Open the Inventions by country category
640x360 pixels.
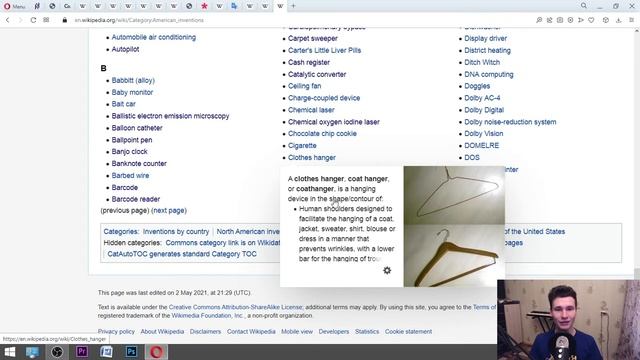point(176,231)
